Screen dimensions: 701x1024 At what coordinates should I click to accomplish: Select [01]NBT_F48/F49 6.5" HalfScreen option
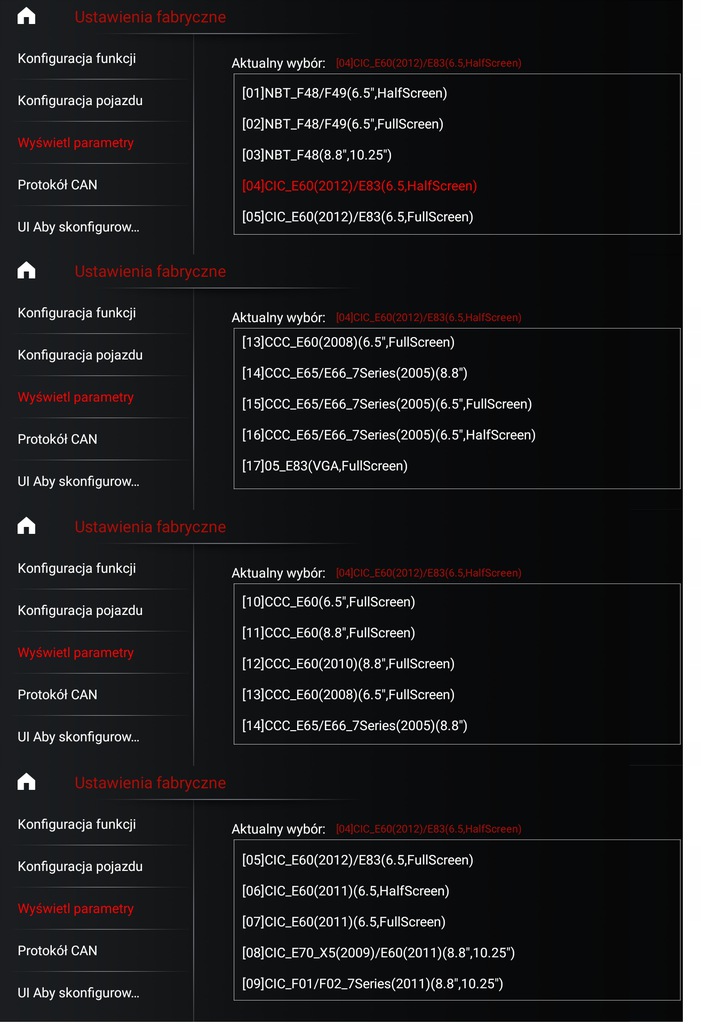[344, 93]
